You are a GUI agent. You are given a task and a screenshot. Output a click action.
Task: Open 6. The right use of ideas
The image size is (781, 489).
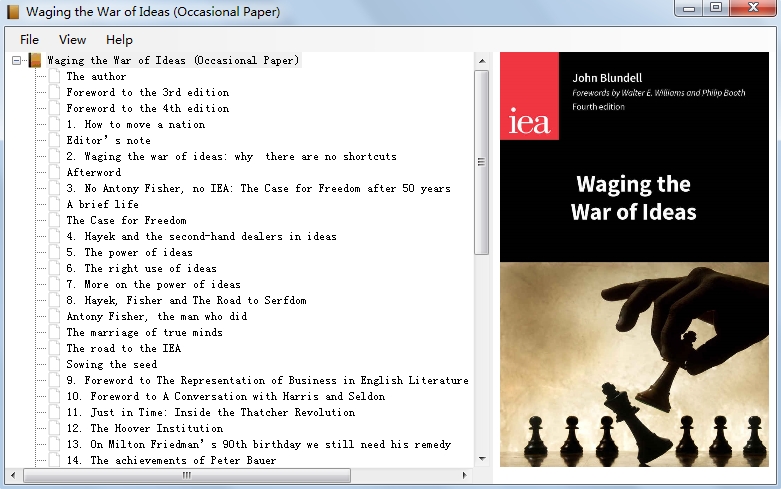tap(141, 268)
